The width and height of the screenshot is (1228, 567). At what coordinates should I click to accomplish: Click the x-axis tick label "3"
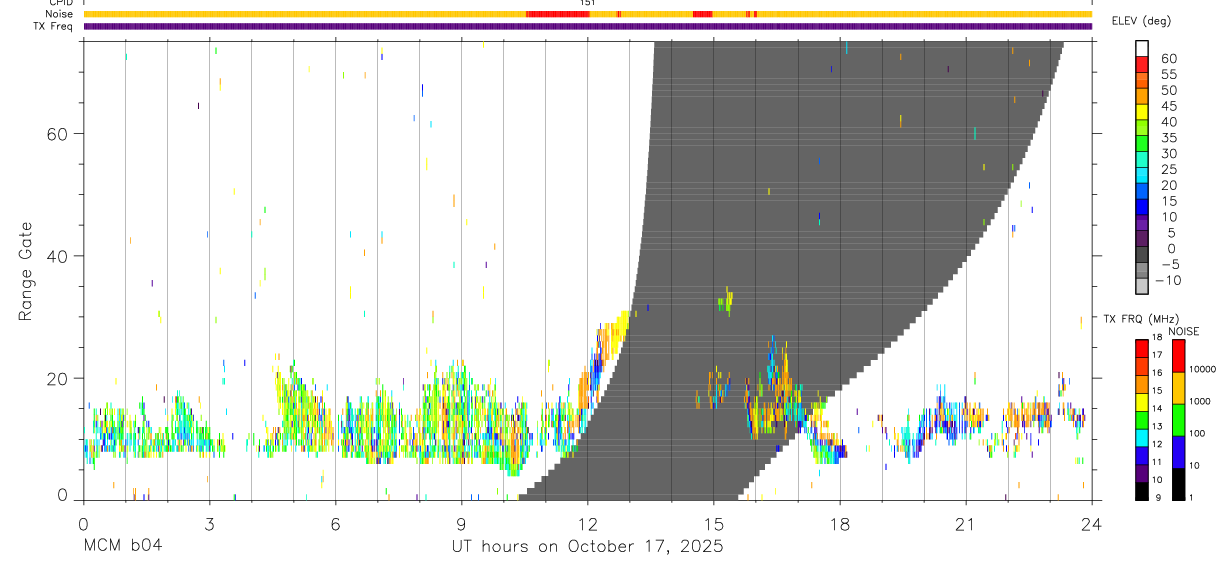pyautogui.click(x=209, y=523)
